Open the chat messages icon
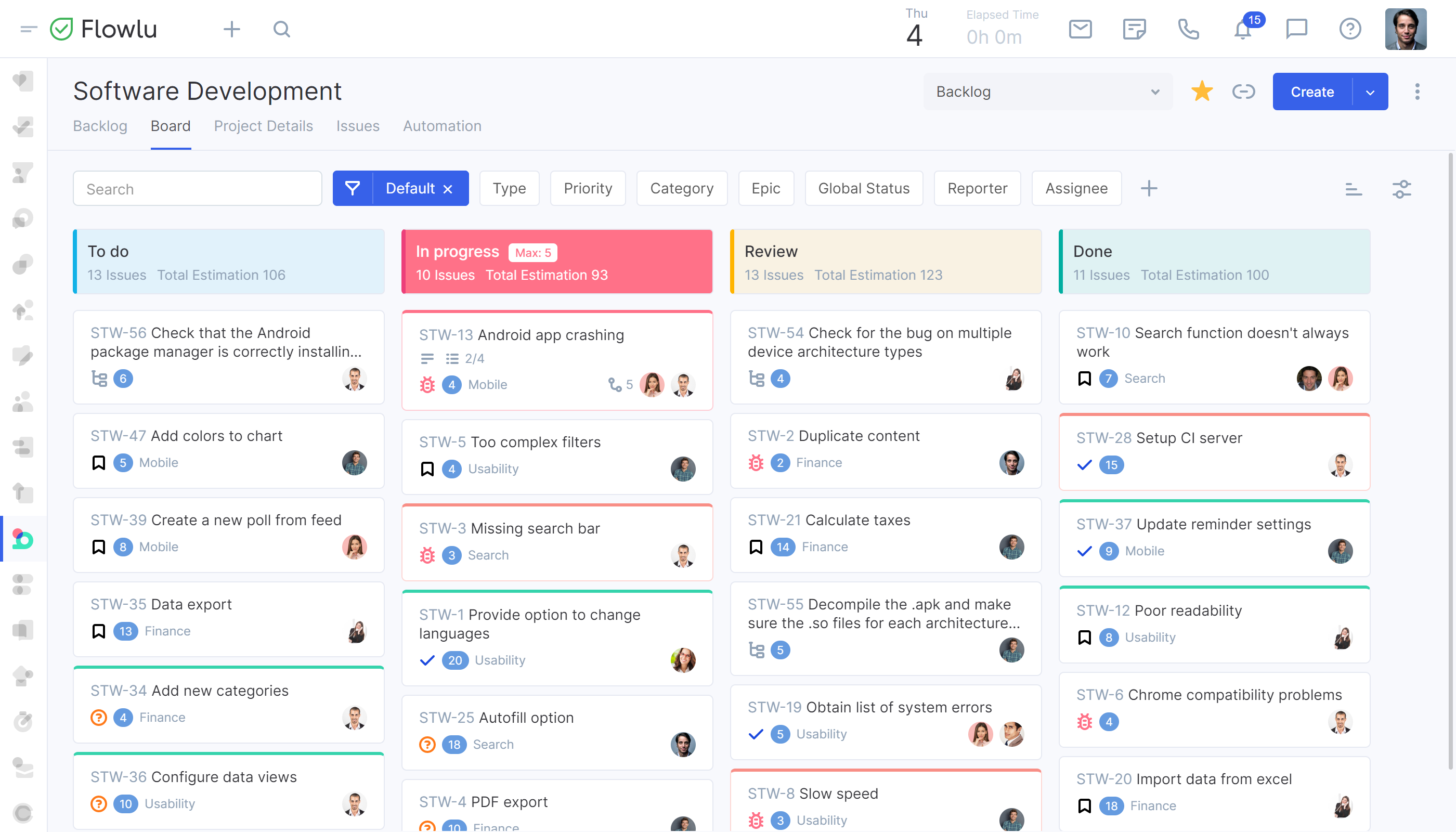This screenshot has width=1456, height=832. (x=1296, y=29)
